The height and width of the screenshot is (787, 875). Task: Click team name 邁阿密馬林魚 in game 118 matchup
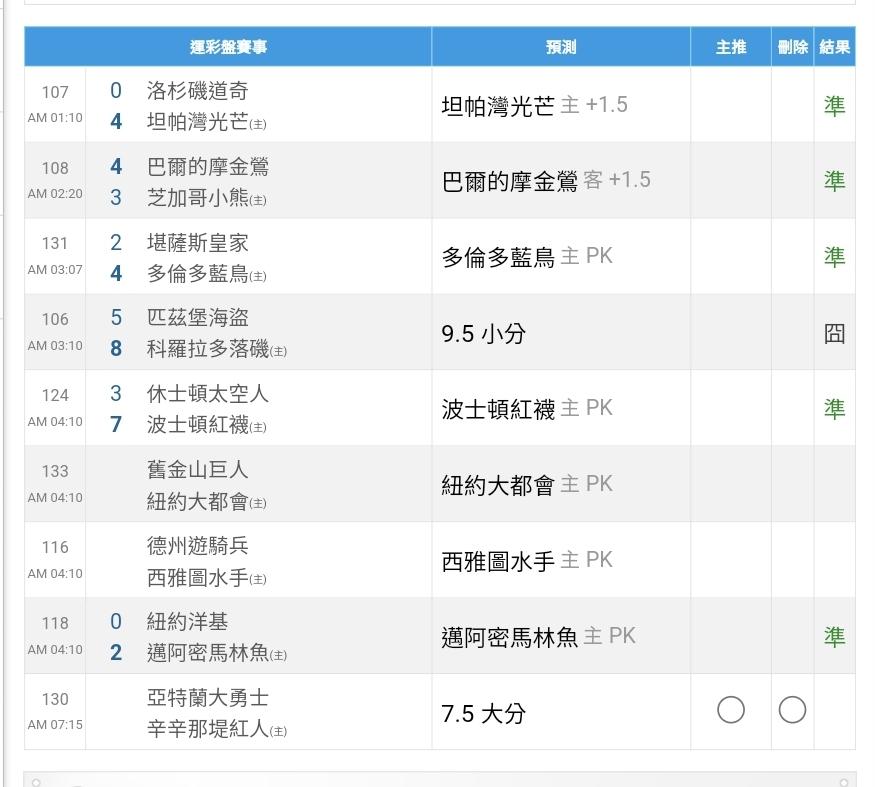coord(208,653)
